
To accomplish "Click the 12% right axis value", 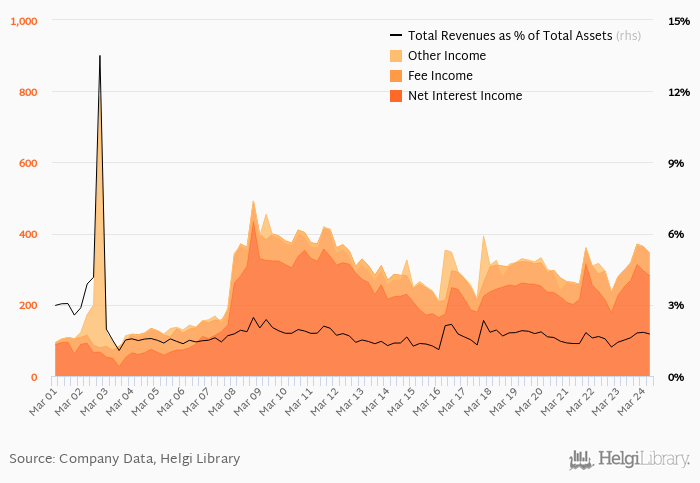I will click(x=679, y=92).
